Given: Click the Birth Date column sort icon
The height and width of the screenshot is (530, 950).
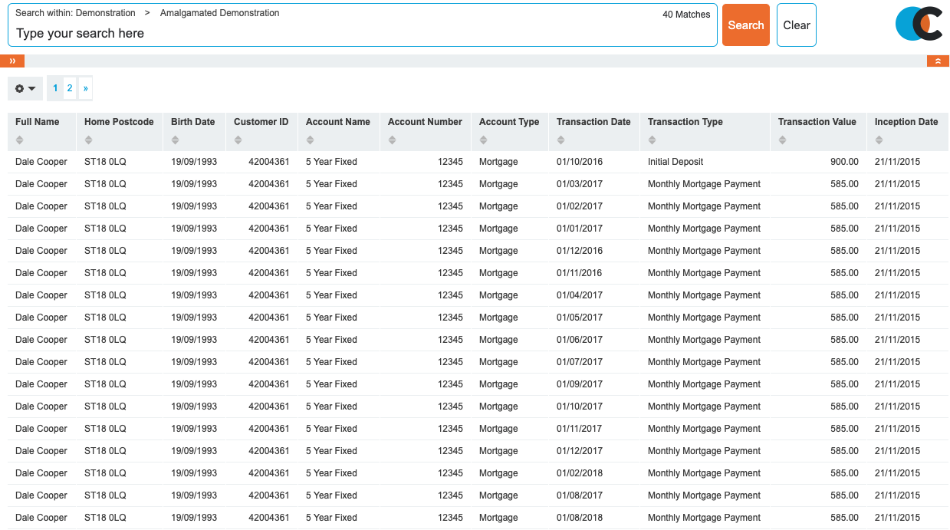Looking at the screenshot, I should (x=175, y=140).
